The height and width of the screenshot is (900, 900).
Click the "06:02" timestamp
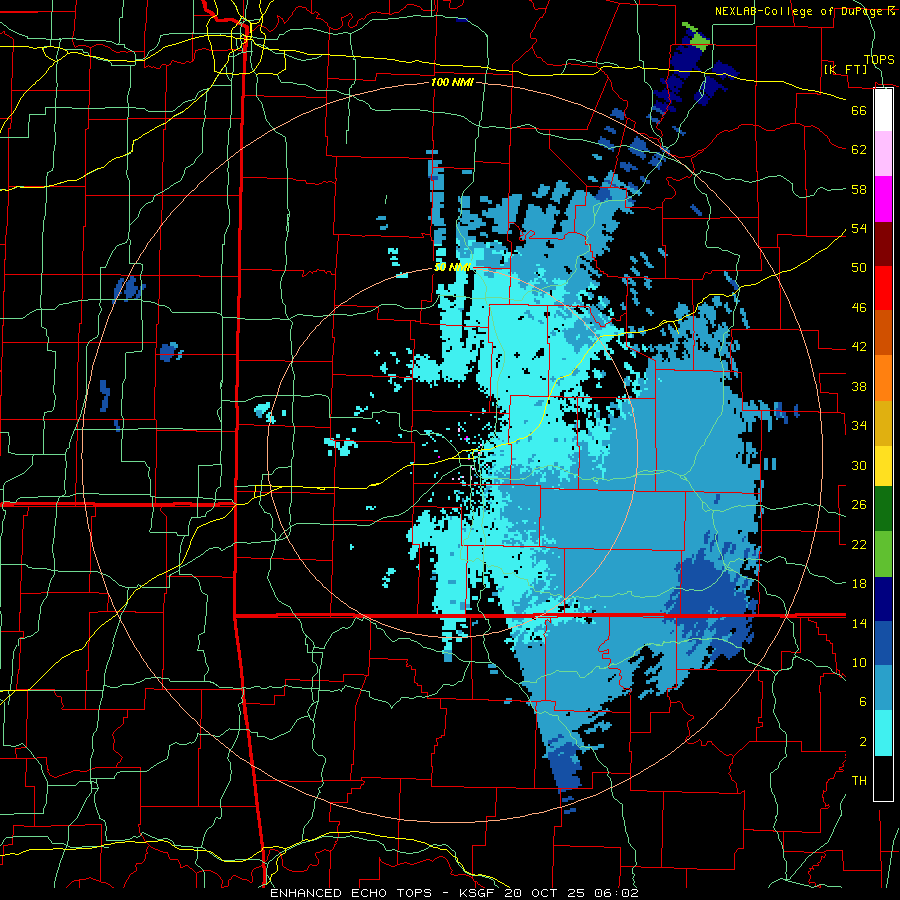pos(617,893)
